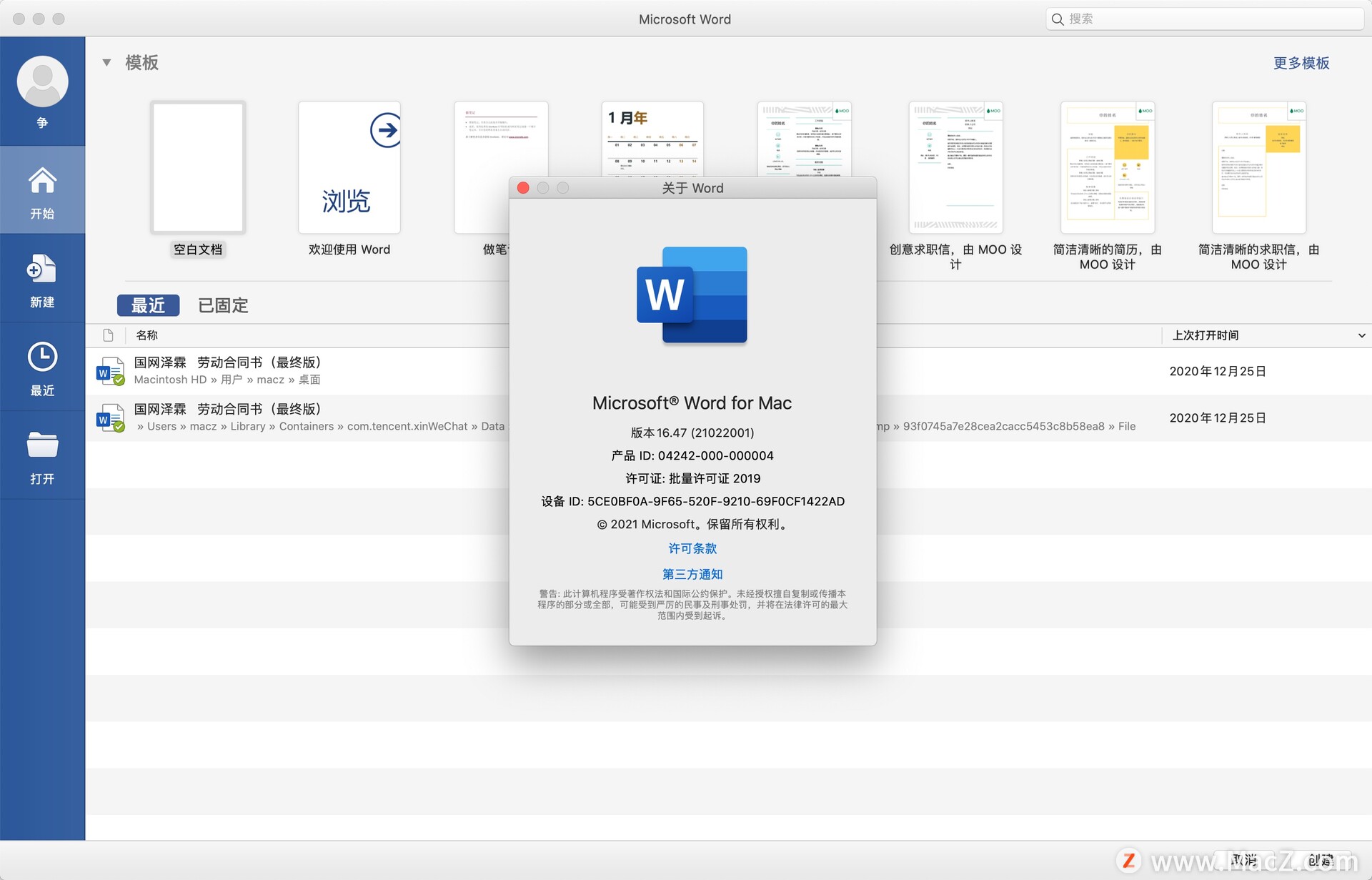Select the 开始 home sidebar icon

42,182
